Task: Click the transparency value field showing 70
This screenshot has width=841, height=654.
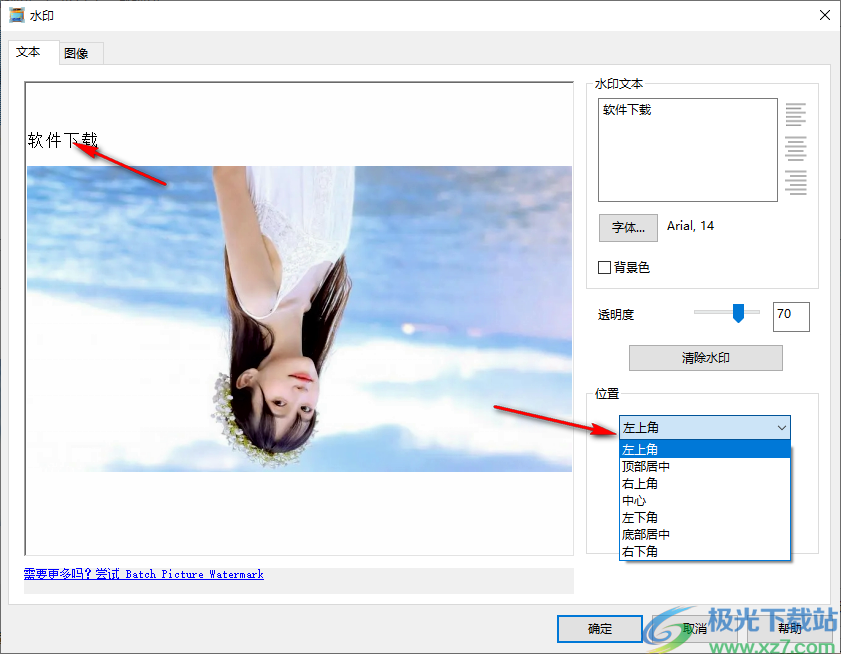Action: [x=791, y=317]
